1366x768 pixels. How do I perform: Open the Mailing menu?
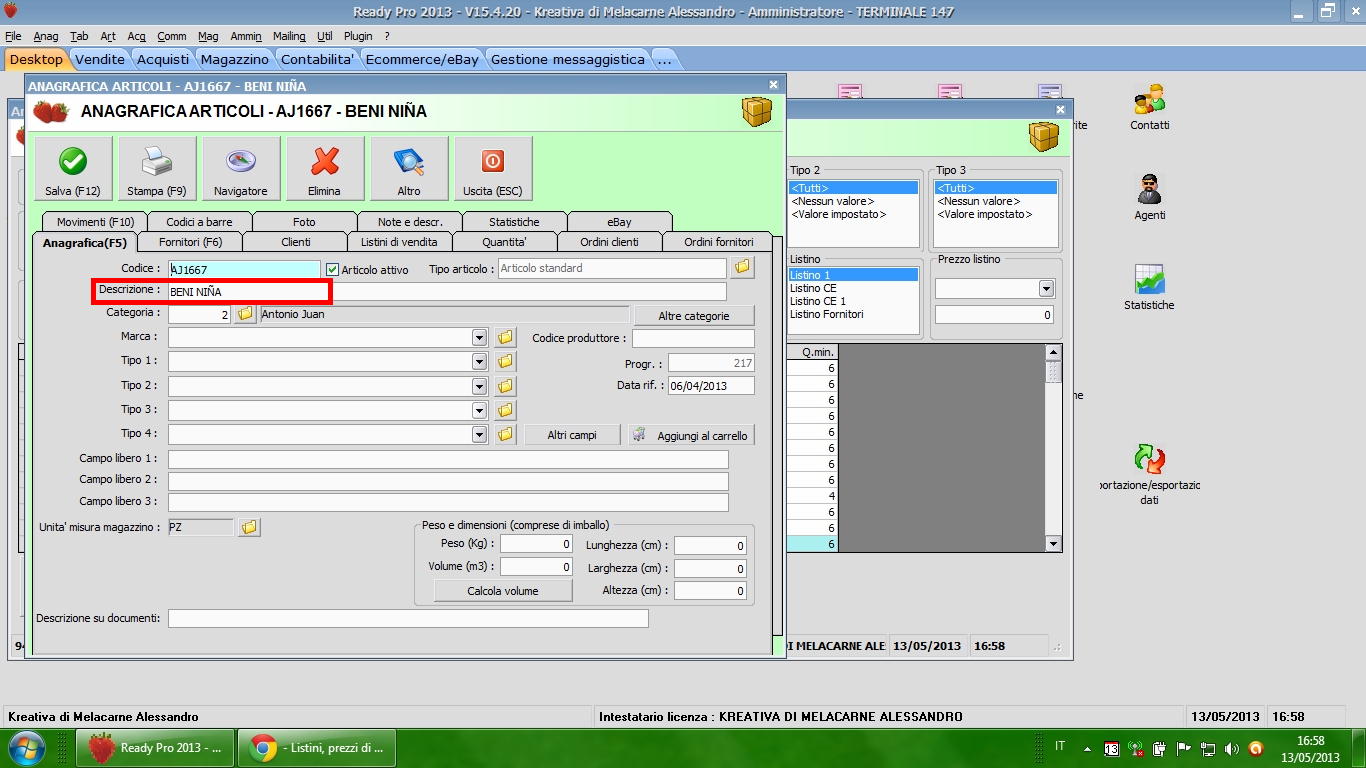click(289, 36)
